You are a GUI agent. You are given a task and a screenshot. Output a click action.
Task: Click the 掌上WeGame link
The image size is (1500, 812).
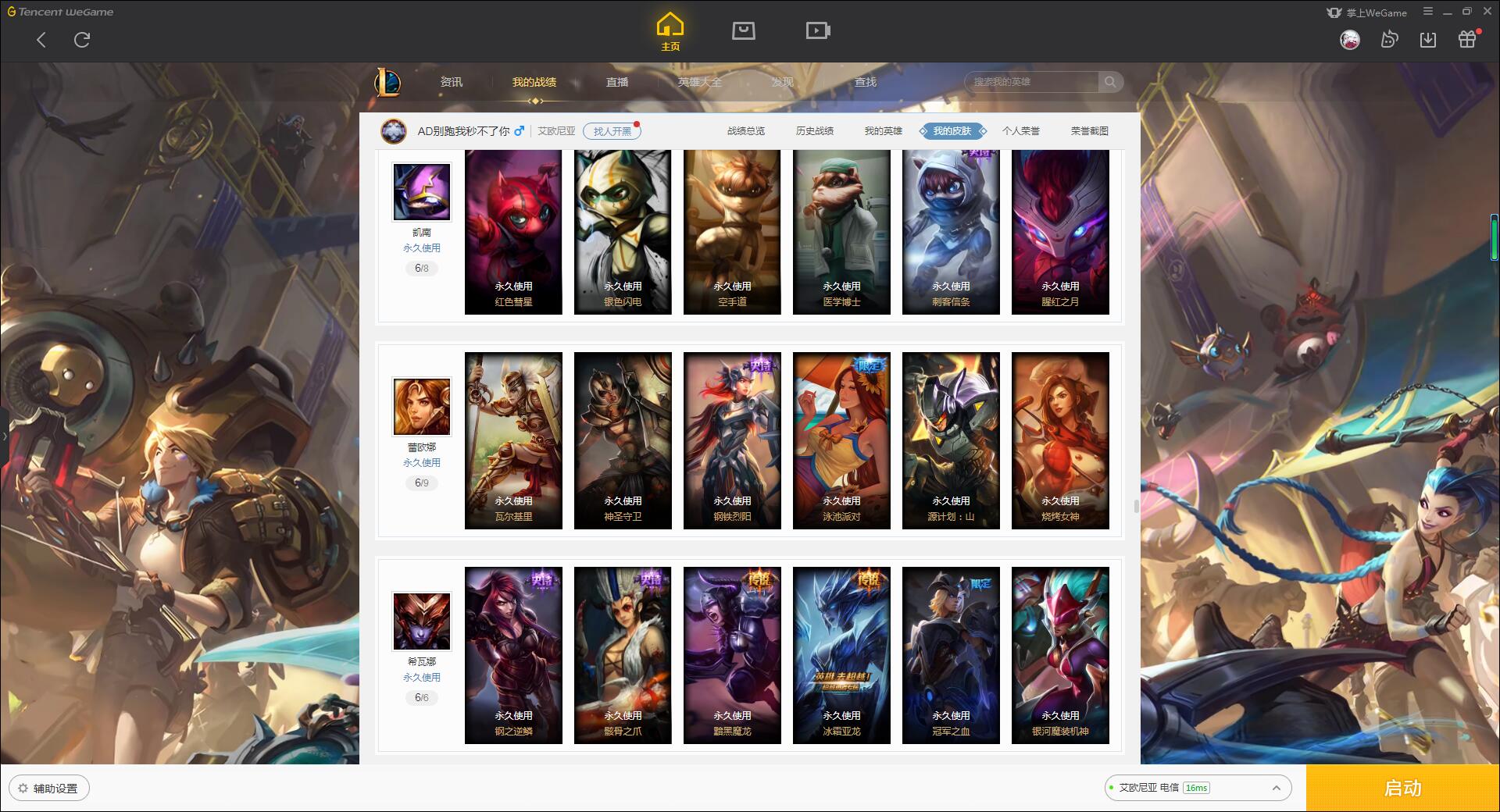coord(1367,12)
